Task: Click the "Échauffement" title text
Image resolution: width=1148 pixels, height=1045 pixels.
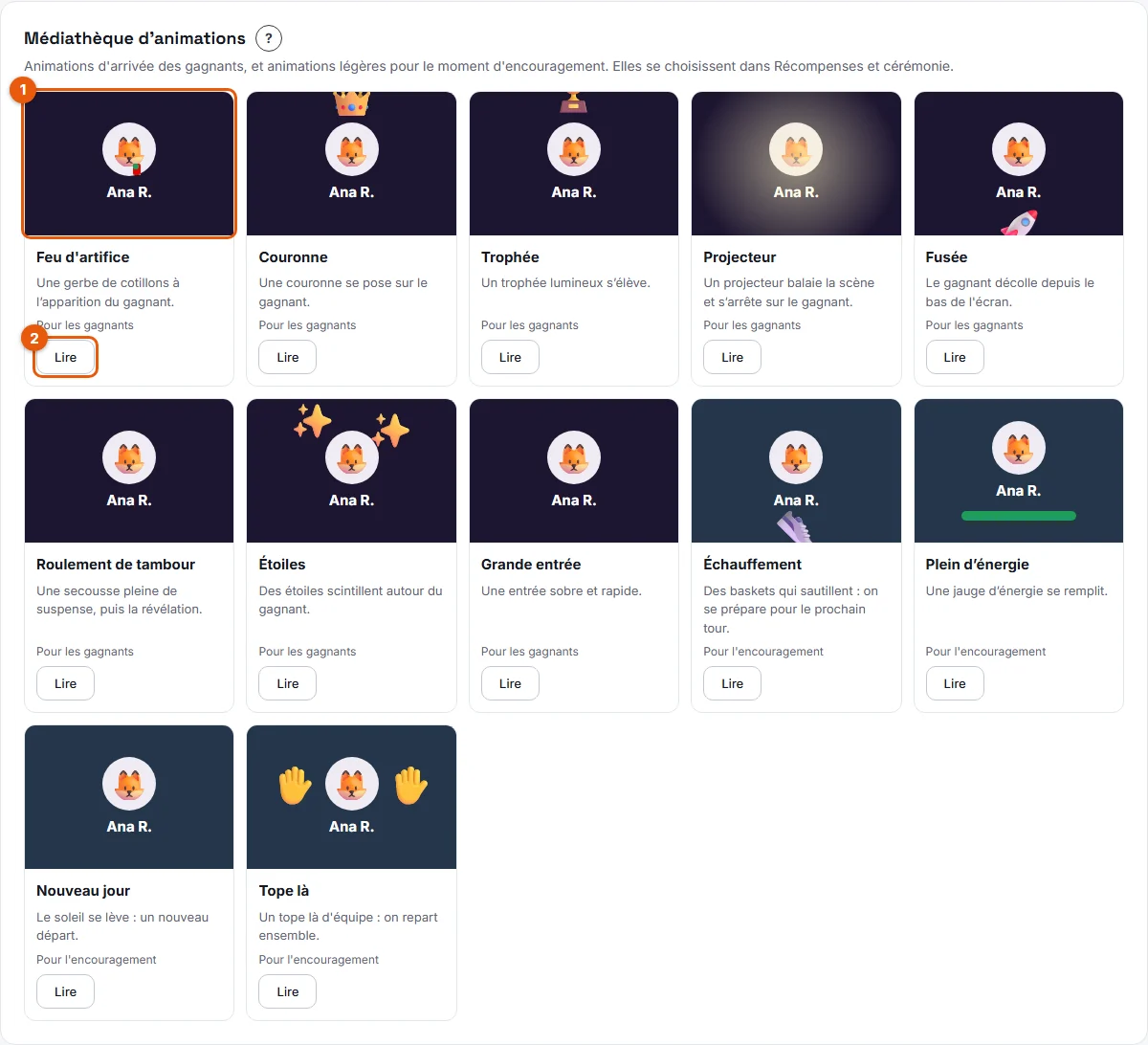Action: tap(753, 565)
